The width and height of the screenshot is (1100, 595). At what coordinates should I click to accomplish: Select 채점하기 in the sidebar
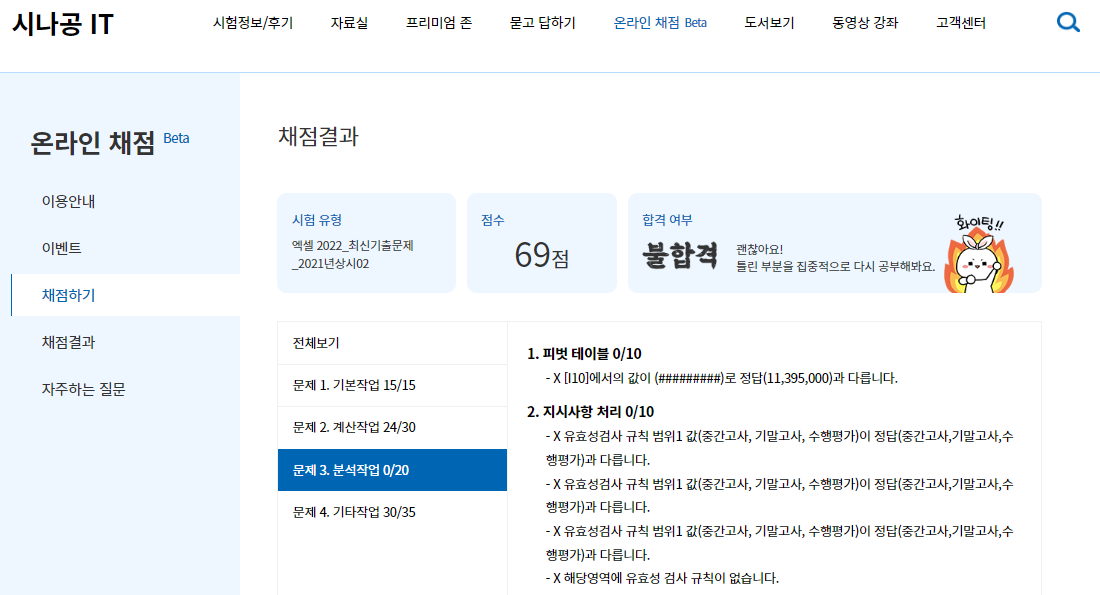coord(68,295)
